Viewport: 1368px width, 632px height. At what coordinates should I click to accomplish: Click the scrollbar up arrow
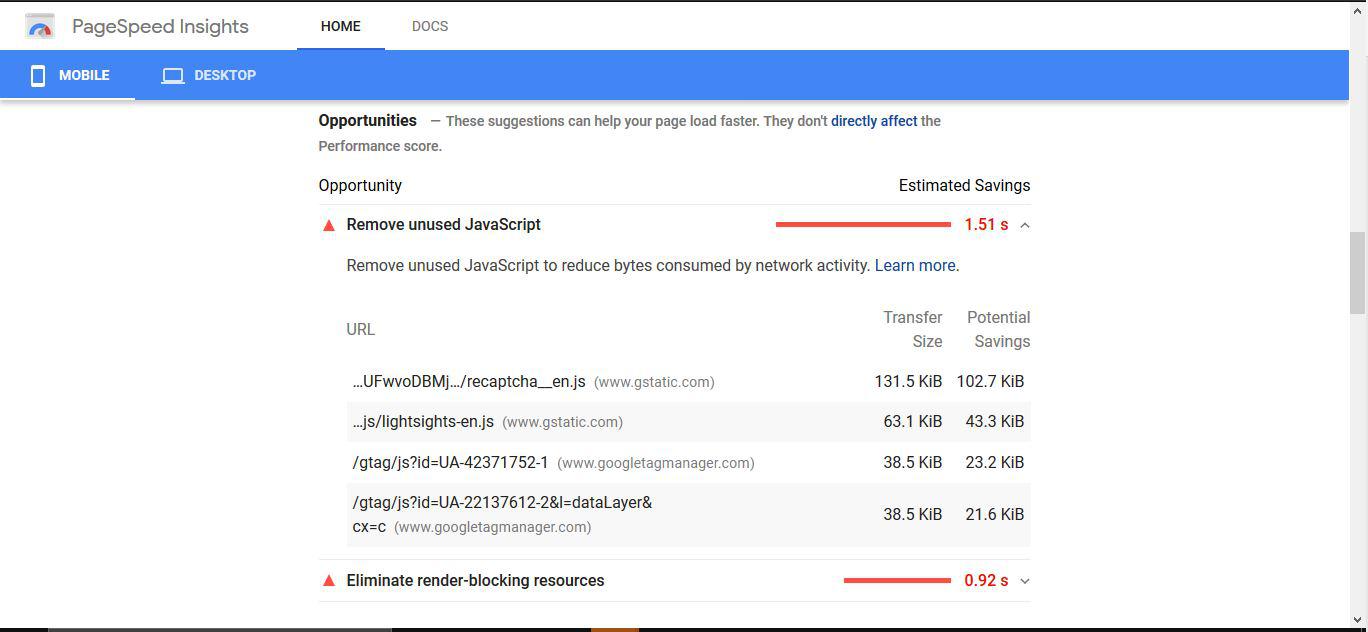coord(1358,10)
